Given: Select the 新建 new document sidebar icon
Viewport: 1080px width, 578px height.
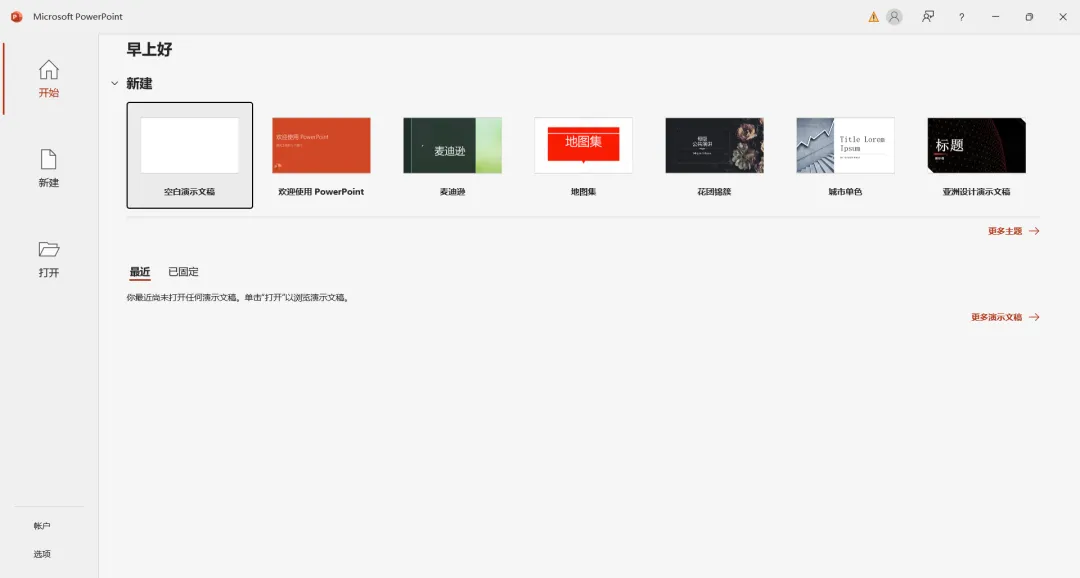Looking at the screenshot, I should 48,159.
